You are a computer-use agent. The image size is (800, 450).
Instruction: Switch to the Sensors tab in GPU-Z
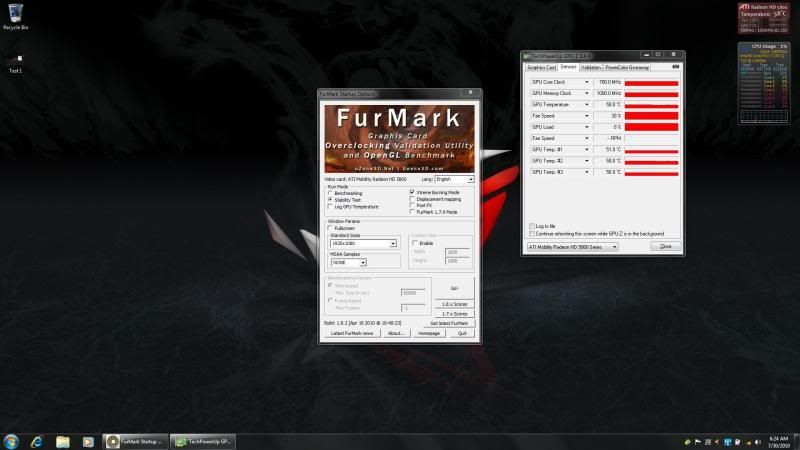pyautogui.click(x=568, y=67)
